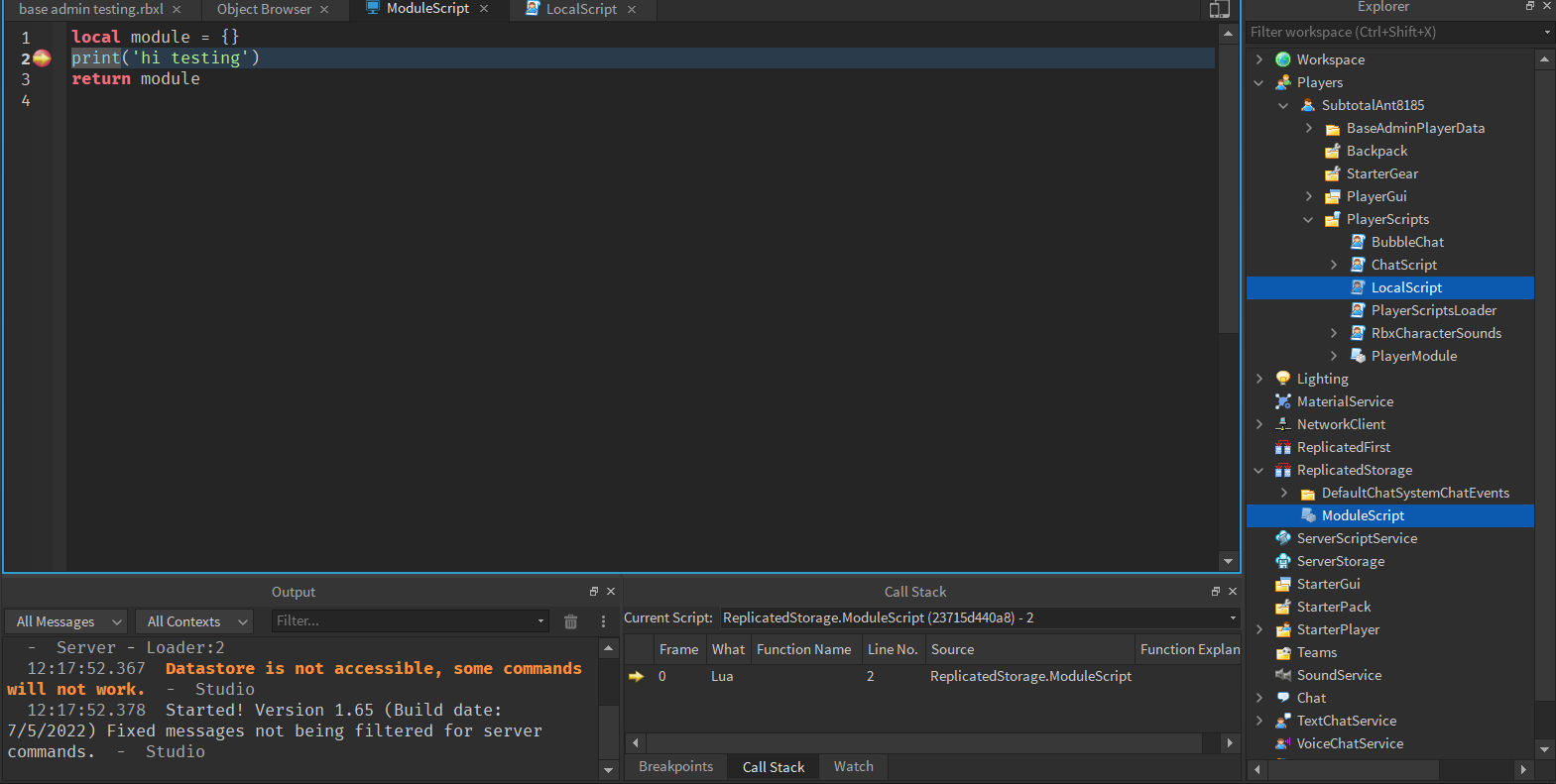Clear output with the trash icon
Screen dimensions: 1556x784
pyautogui.click(x=570, y=621)
